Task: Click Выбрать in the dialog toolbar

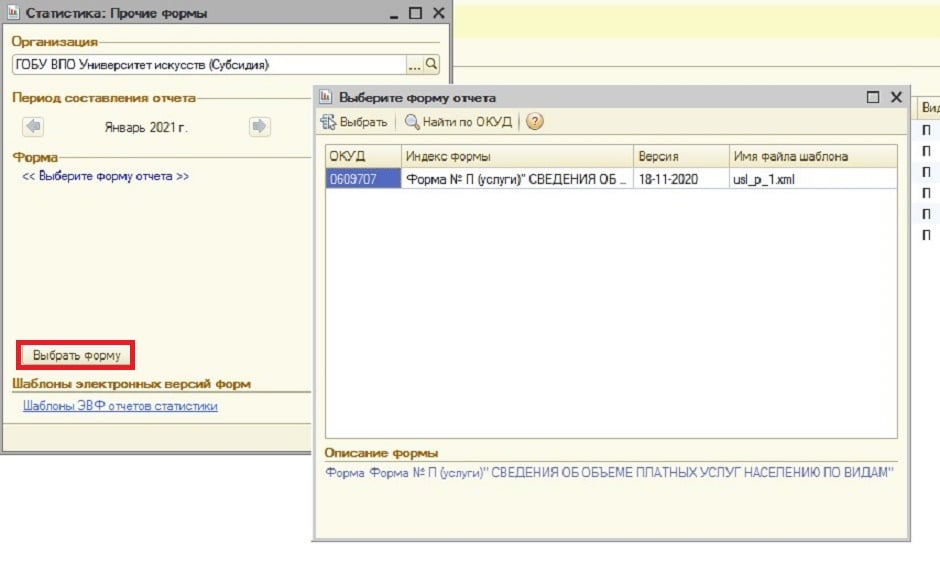Action: pos(354,122)
